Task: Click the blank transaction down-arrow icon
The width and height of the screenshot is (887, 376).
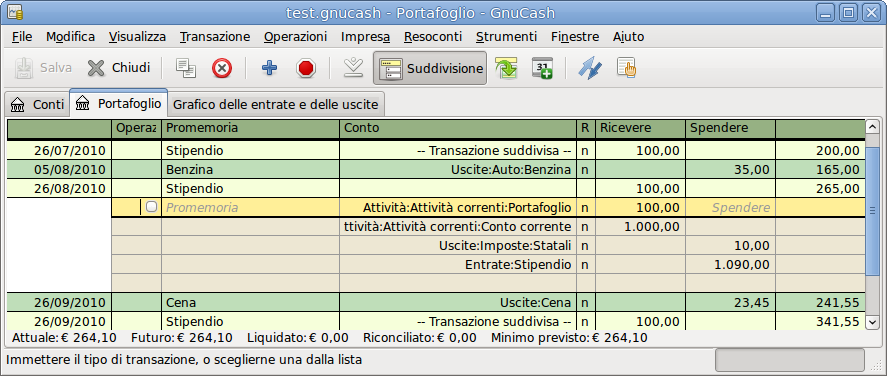Action: pos(354,68)
